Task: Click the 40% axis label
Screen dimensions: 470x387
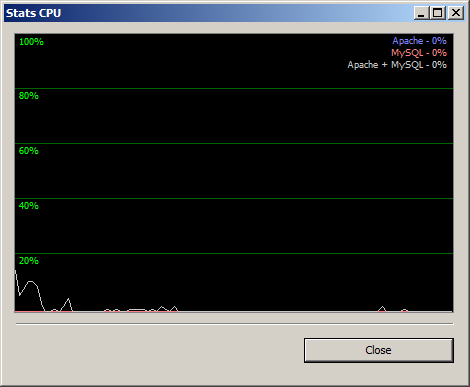Action: (x=29, y=206)
